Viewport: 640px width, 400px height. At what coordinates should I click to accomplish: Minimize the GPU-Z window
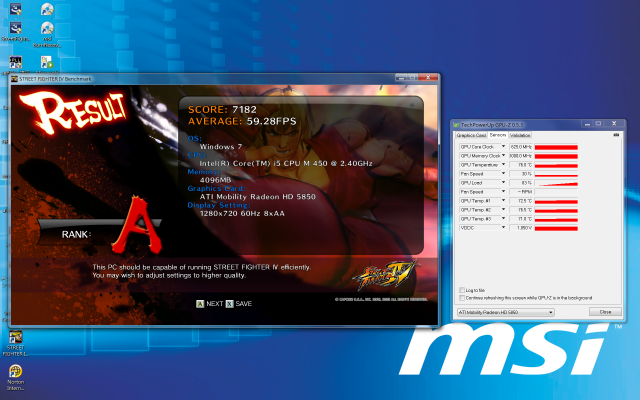587,124
